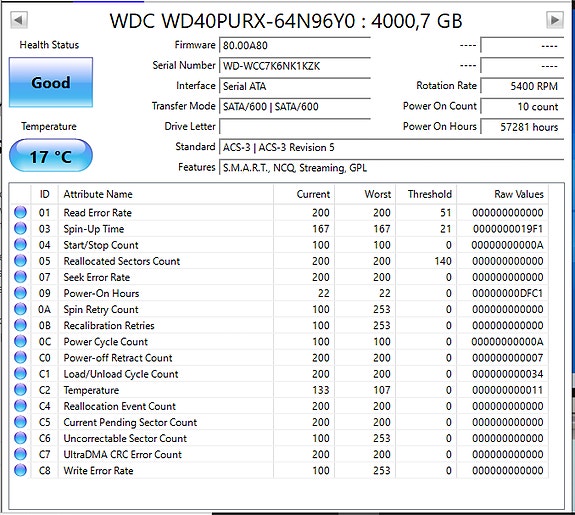Click status circle of Read Error Rate
Image resolution: width=575 pixels, height=515 pixels.
tap(21, 212)
